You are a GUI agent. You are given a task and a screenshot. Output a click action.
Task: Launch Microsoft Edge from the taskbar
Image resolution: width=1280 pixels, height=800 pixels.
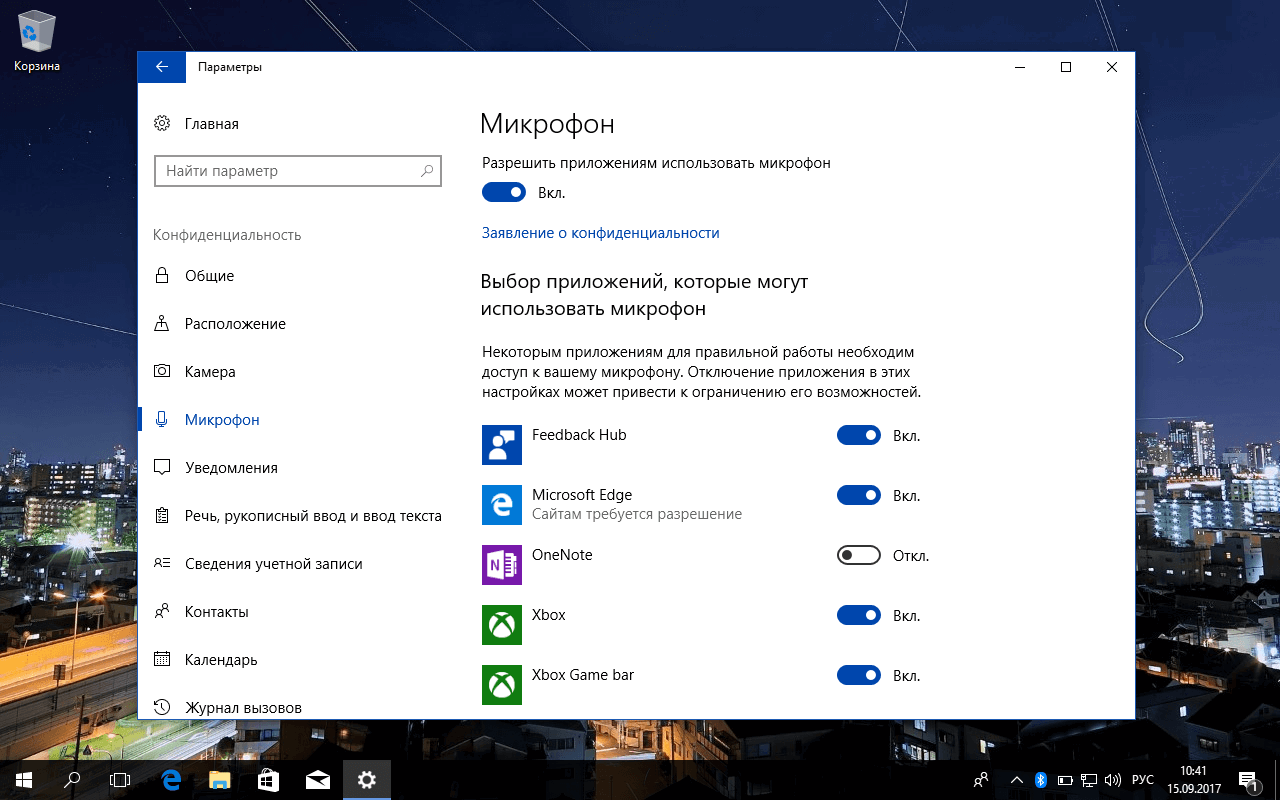171,779
